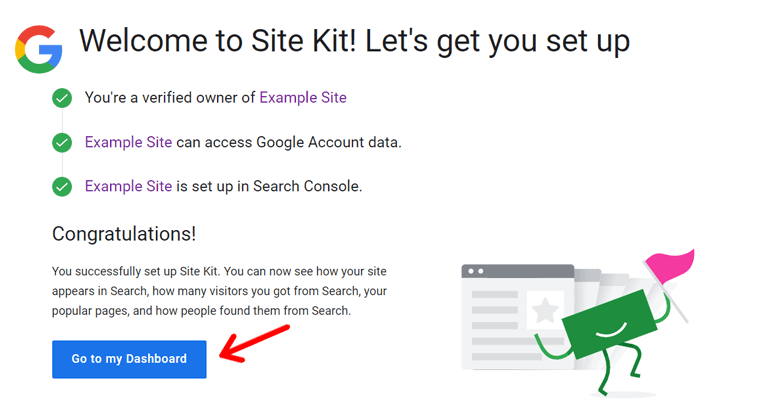
Task: Click the checkmark beside Search Console line
Action: pos(62,187)
